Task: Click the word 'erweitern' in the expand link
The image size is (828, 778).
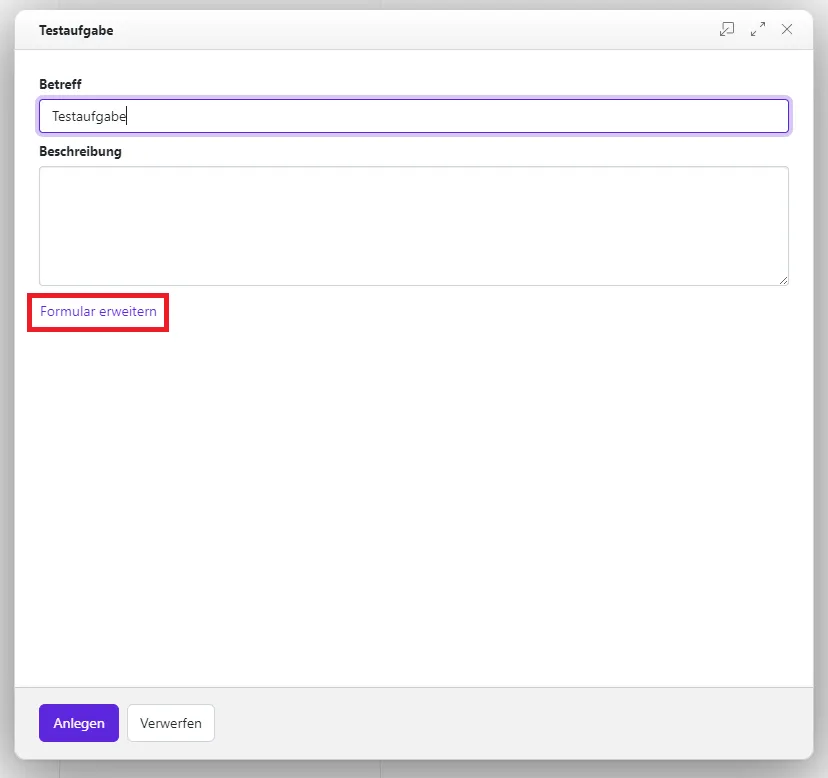Action: [x=128, y=312]
